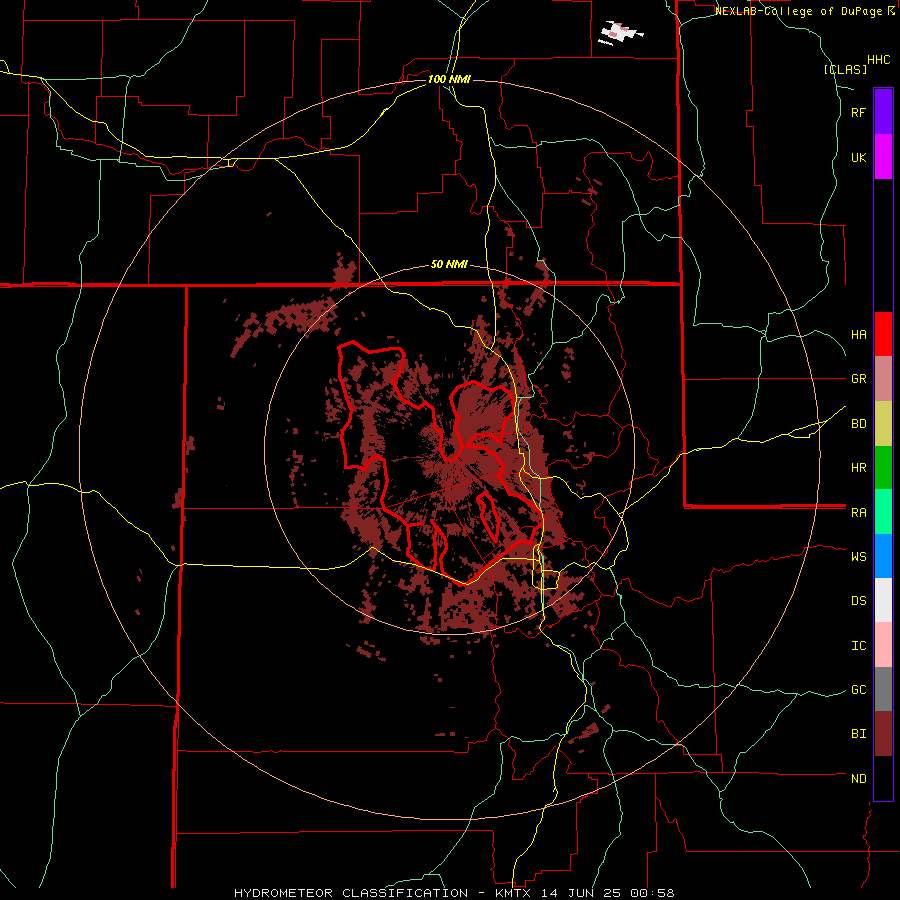Image resolution: width=900 pixels, height=900 pixels.
Task: Click the 100 NMI range ring label
Action: 449,79
